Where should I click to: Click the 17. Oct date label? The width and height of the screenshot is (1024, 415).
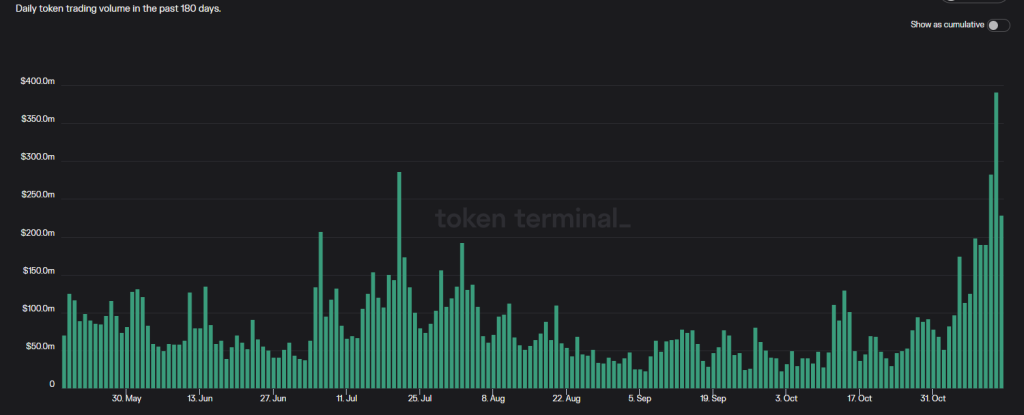859,398
